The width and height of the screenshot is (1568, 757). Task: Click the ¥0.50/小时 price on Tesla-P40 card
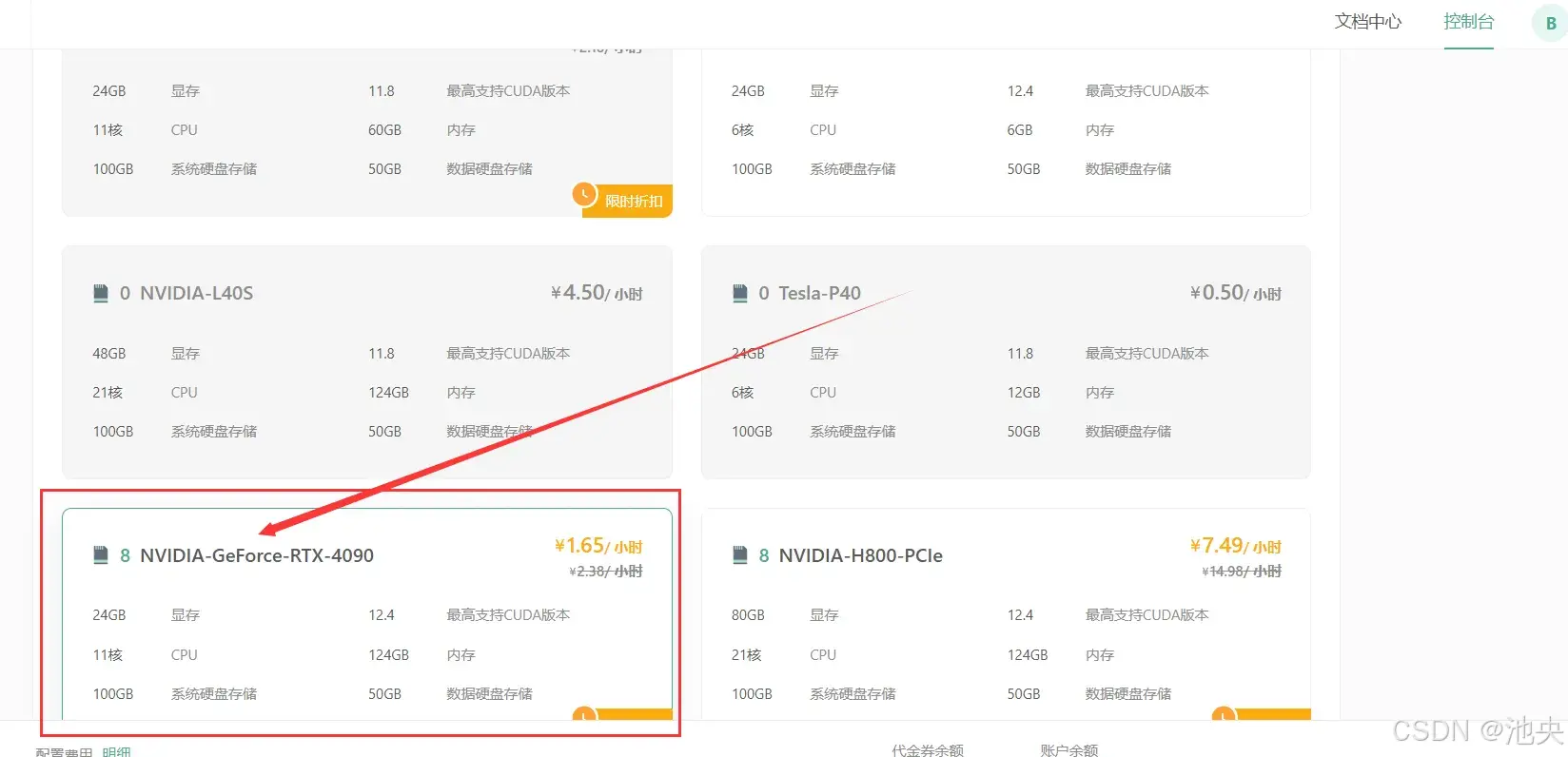pyautogui.click(x=1236, y=293)
